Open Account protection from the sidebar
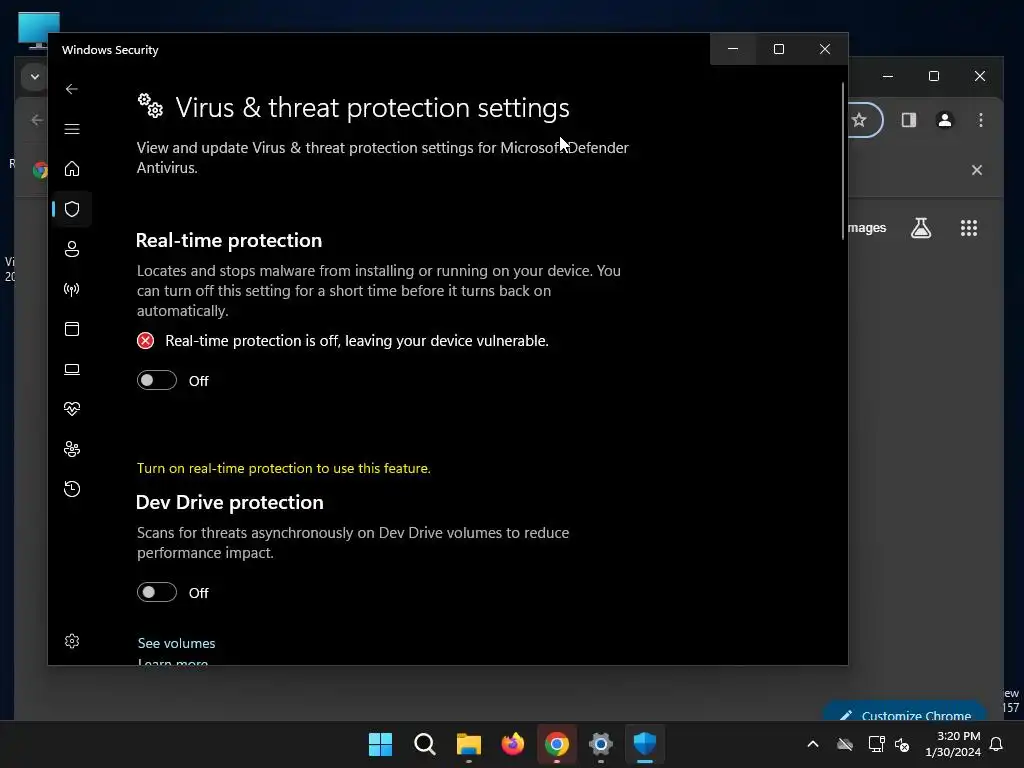The width and height of the screenshot is (1024, 768). point(72,249)
